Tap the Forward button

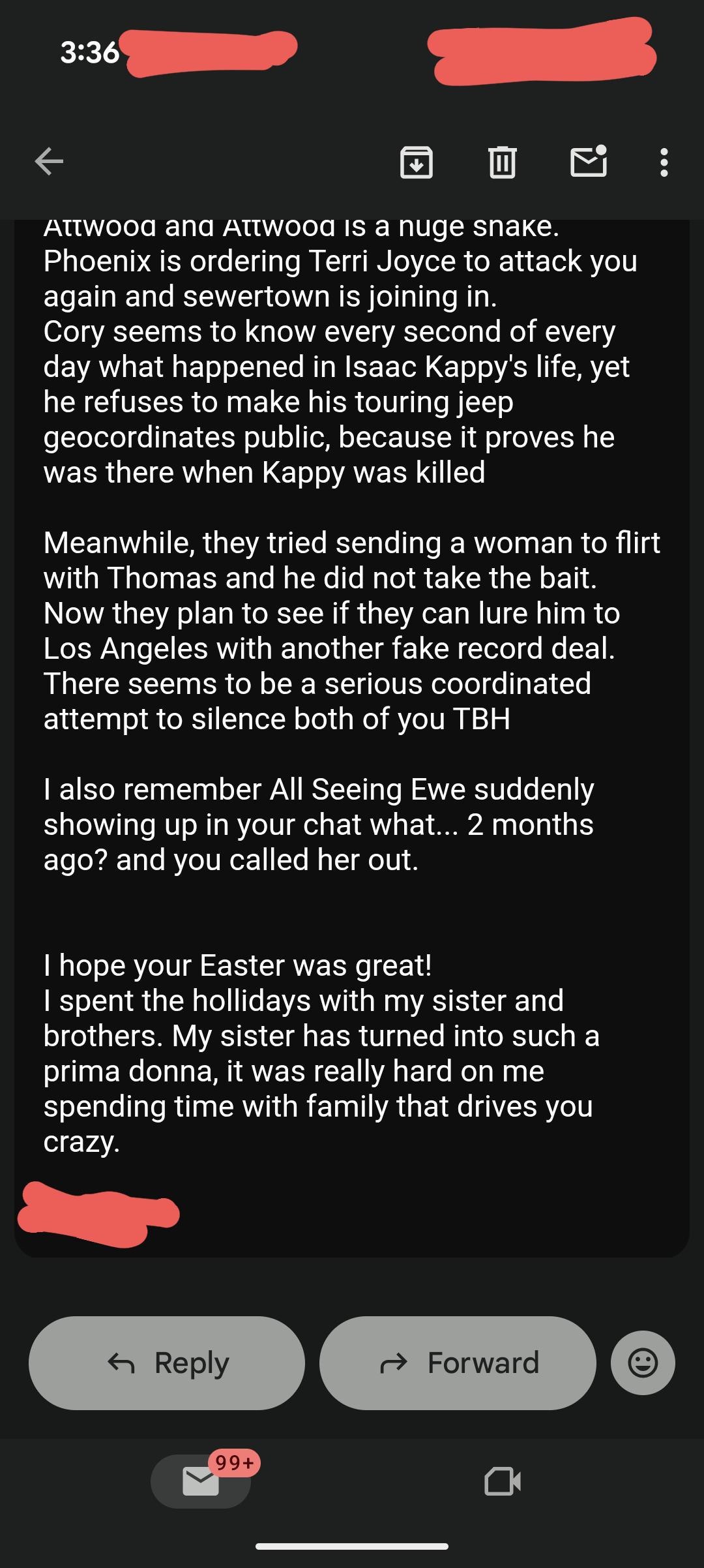(458, 1363)
